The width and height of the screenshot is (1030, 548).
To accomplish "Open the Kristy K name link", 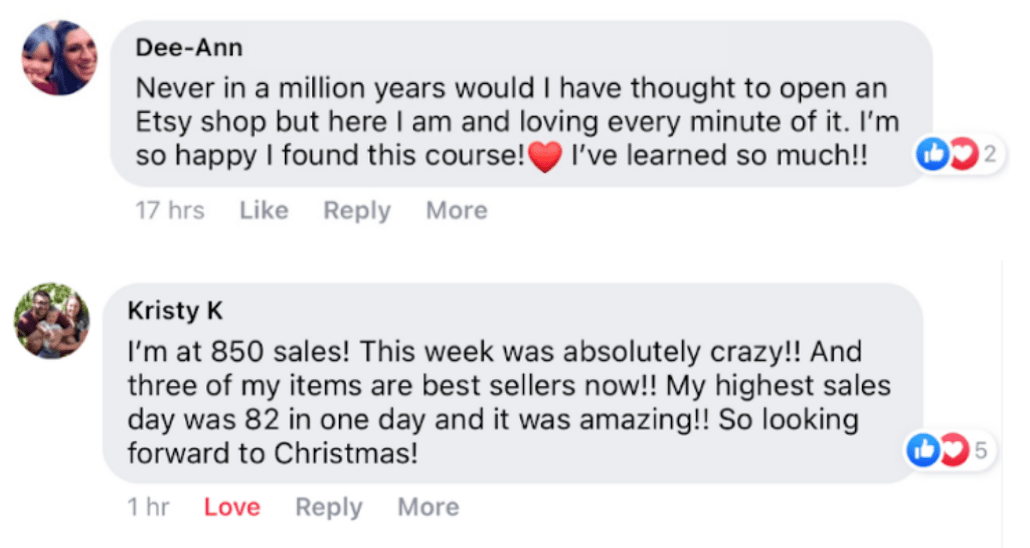I will pos(175,311).
